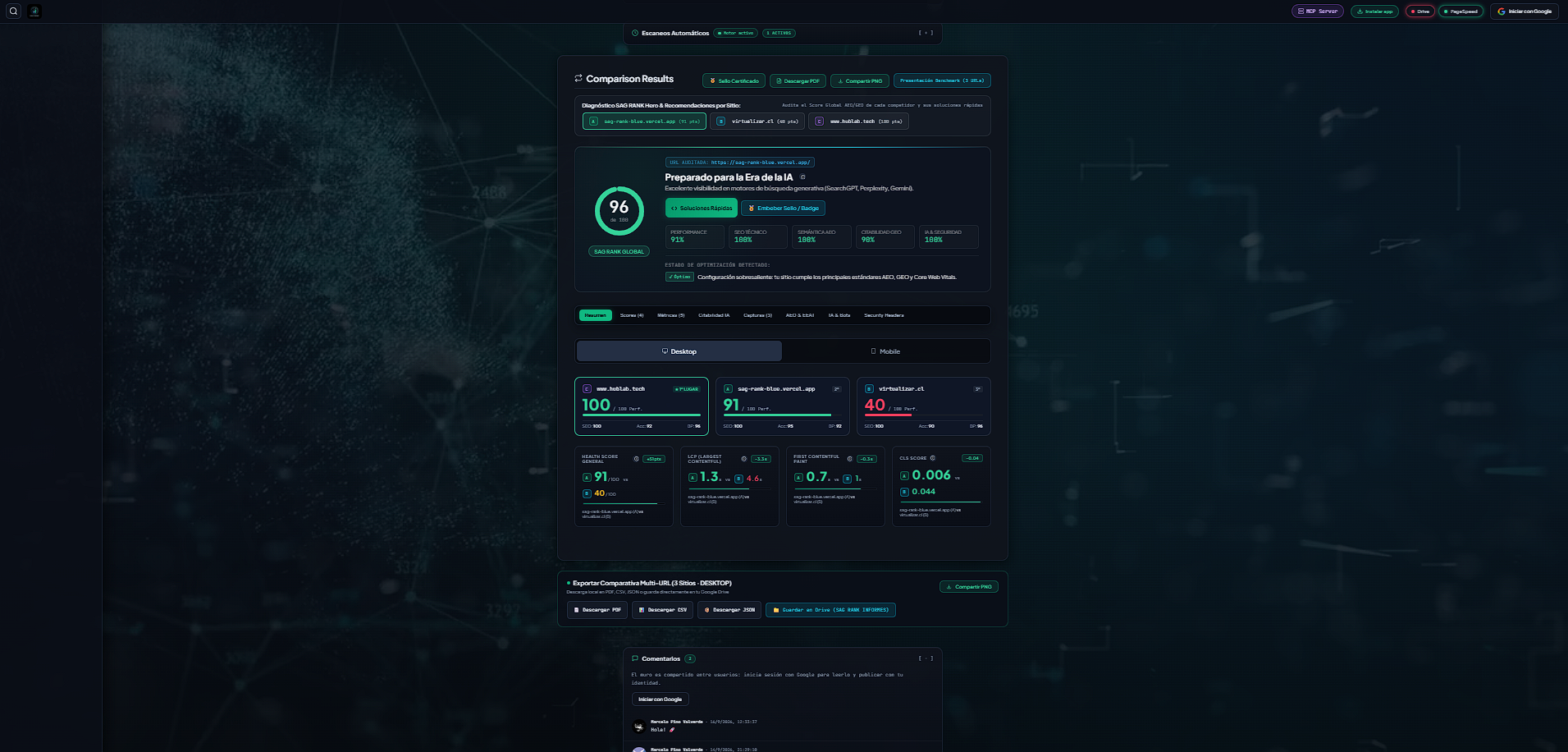Click the search magnifier icon at top left
Image resolution: width=1568 pixels, height=752 pixels.
point(13,11)
